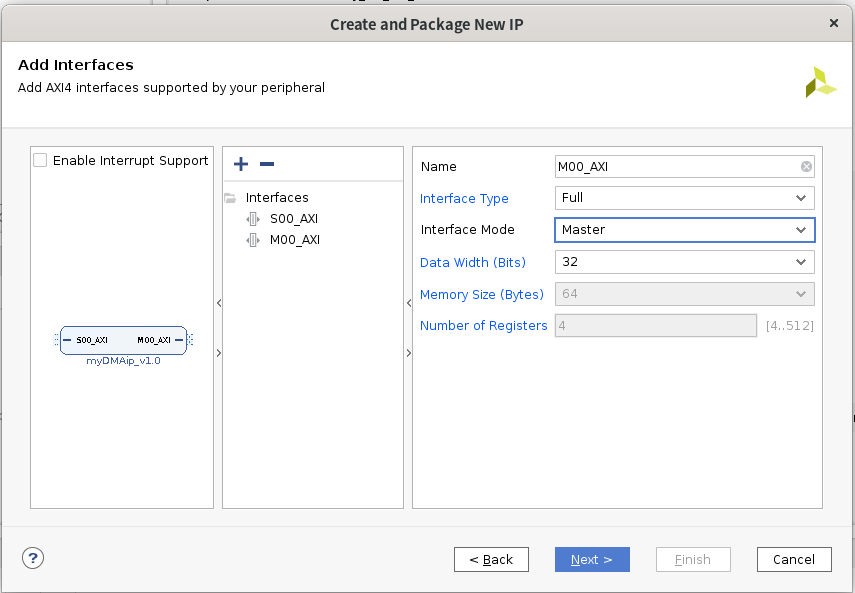Clear the Name field using X icon
The width and height of the screenshot is (855, 593).
(x=806, y=167)
